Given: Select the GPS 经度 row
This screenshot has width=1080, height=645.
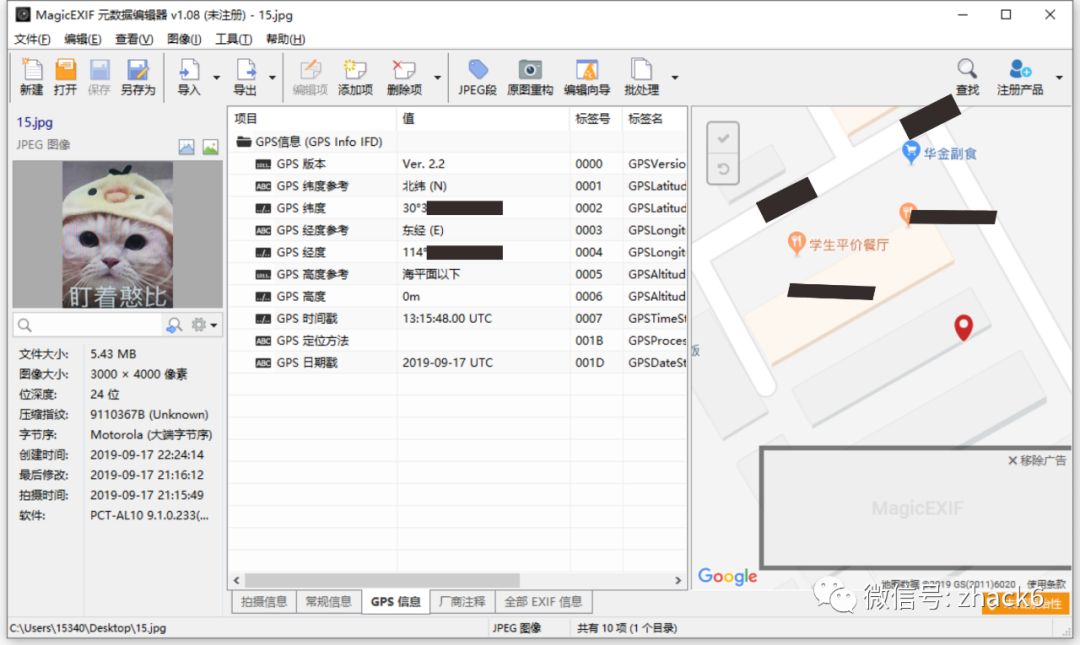Looking at the screenshot, I should point(458,252).
